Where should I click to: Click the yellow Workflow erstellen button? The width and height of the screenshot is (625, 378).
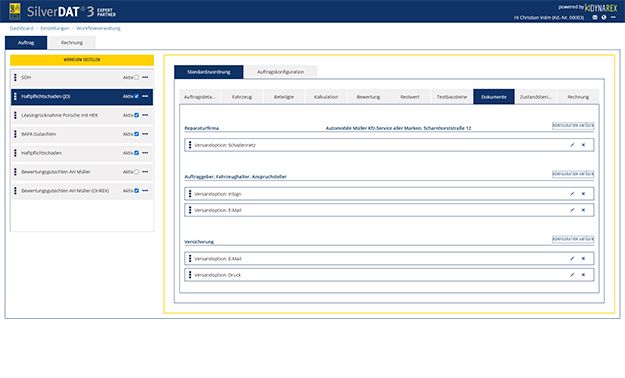[82, 60]
